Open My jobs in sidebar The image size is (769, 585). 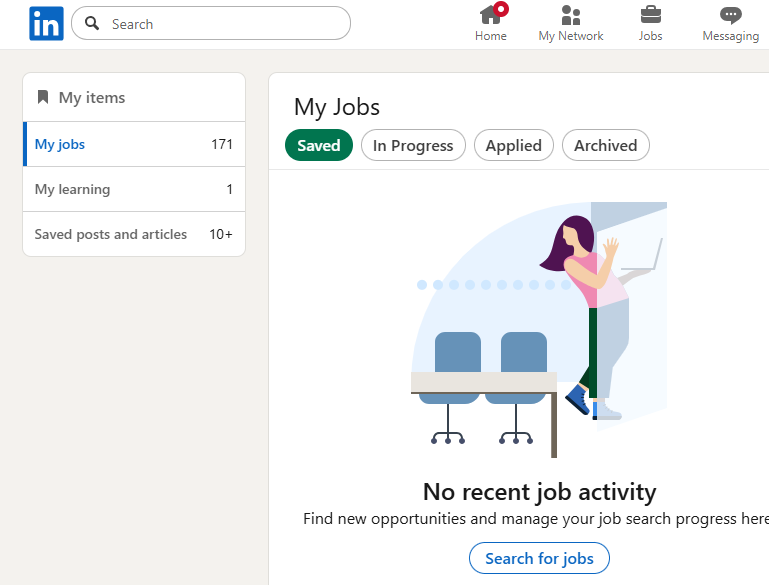click(x=60, y=144)
